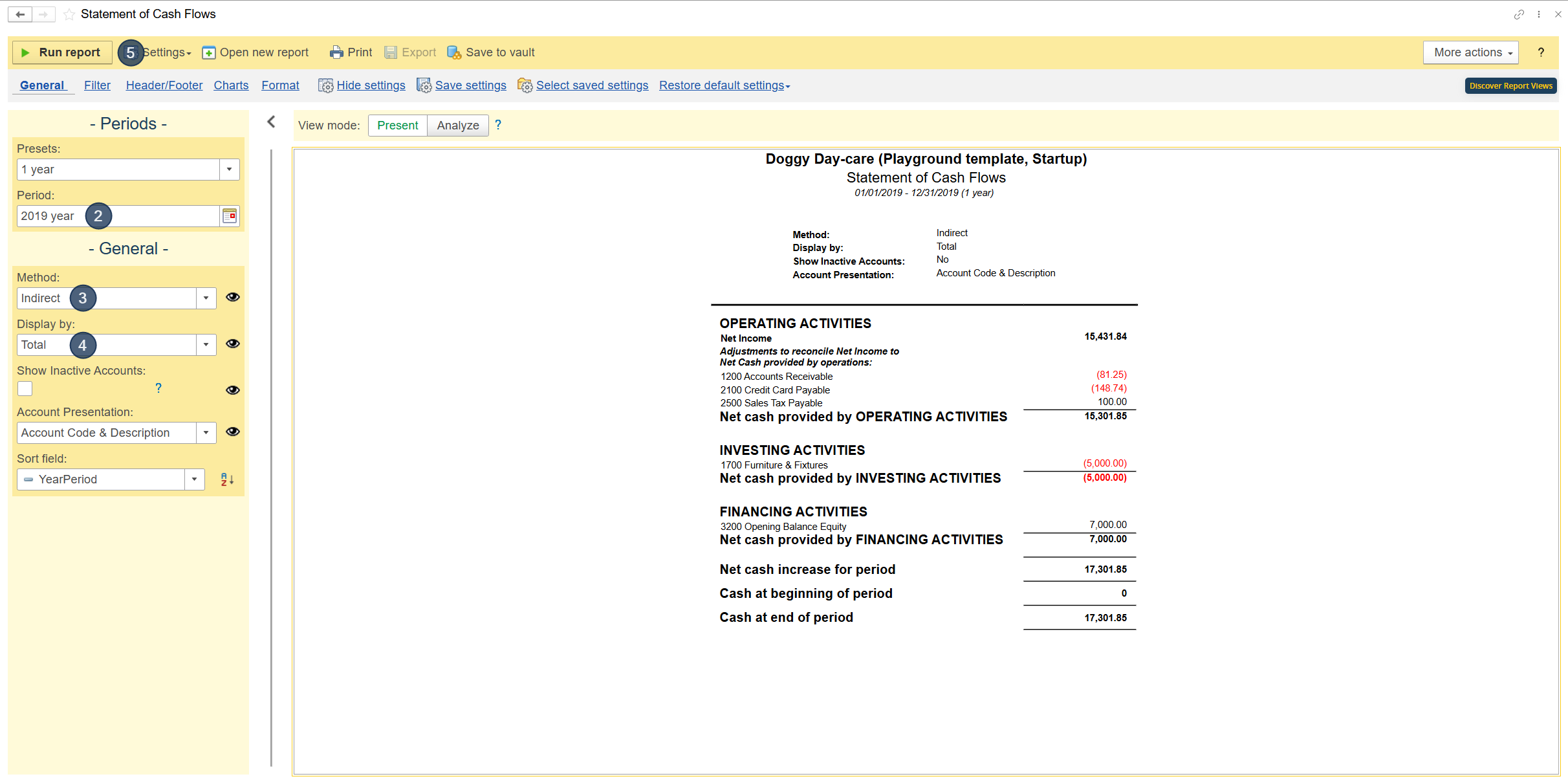Collapse settings panel with left chevron

[x=272, y=122]
